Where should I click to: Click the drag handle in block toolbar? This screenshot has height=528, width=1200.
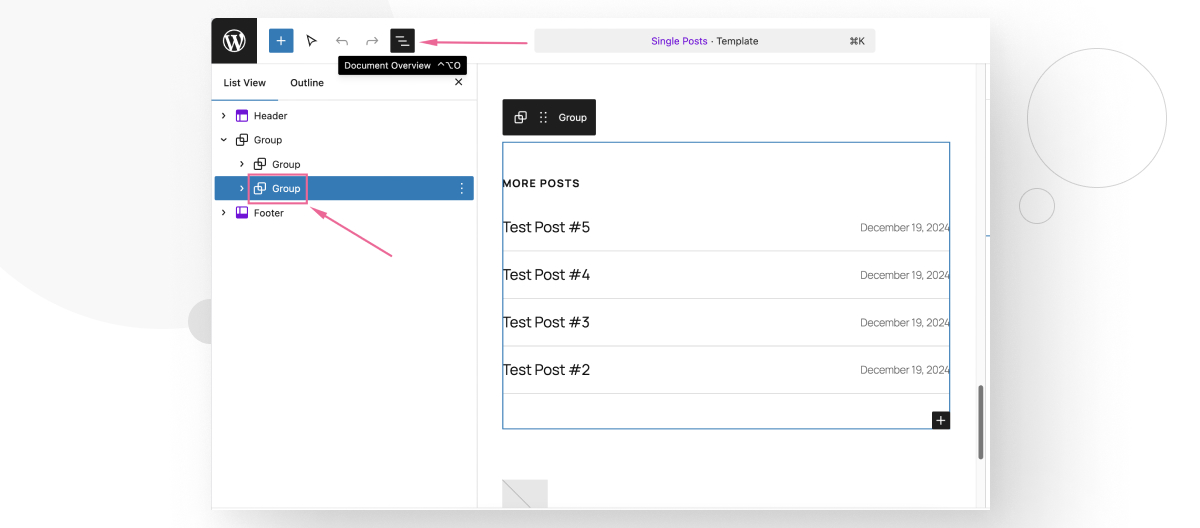click(543, 117)
